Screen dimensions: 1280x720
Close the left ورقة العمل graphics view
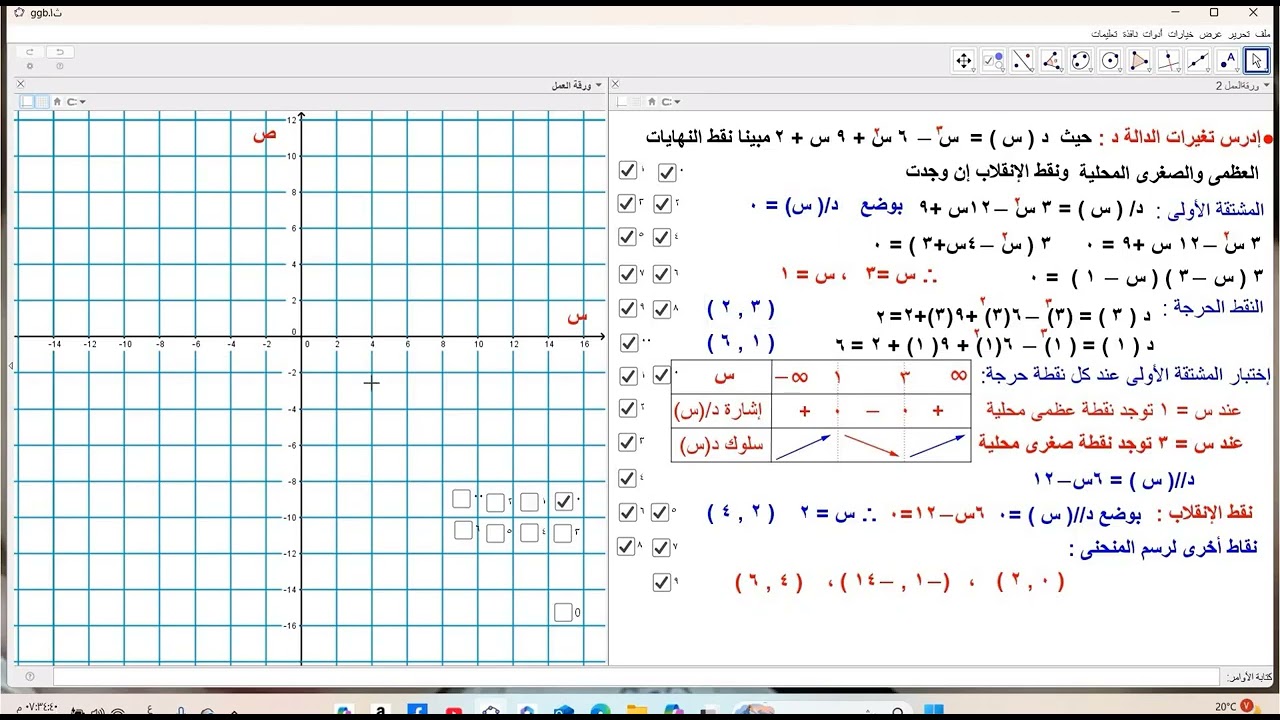coord(21,86)
